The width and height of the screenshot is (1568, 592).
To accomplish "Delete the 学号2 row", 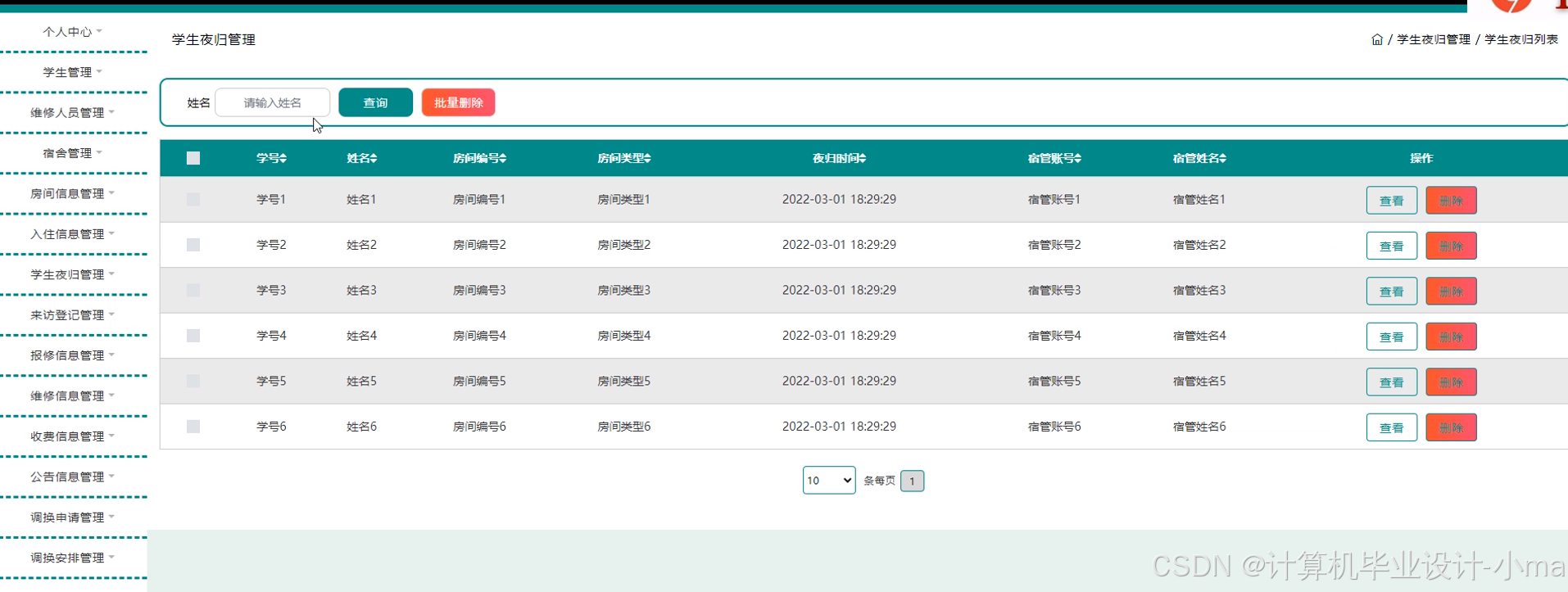I will pyautogui.click(x=1451, y=246).
